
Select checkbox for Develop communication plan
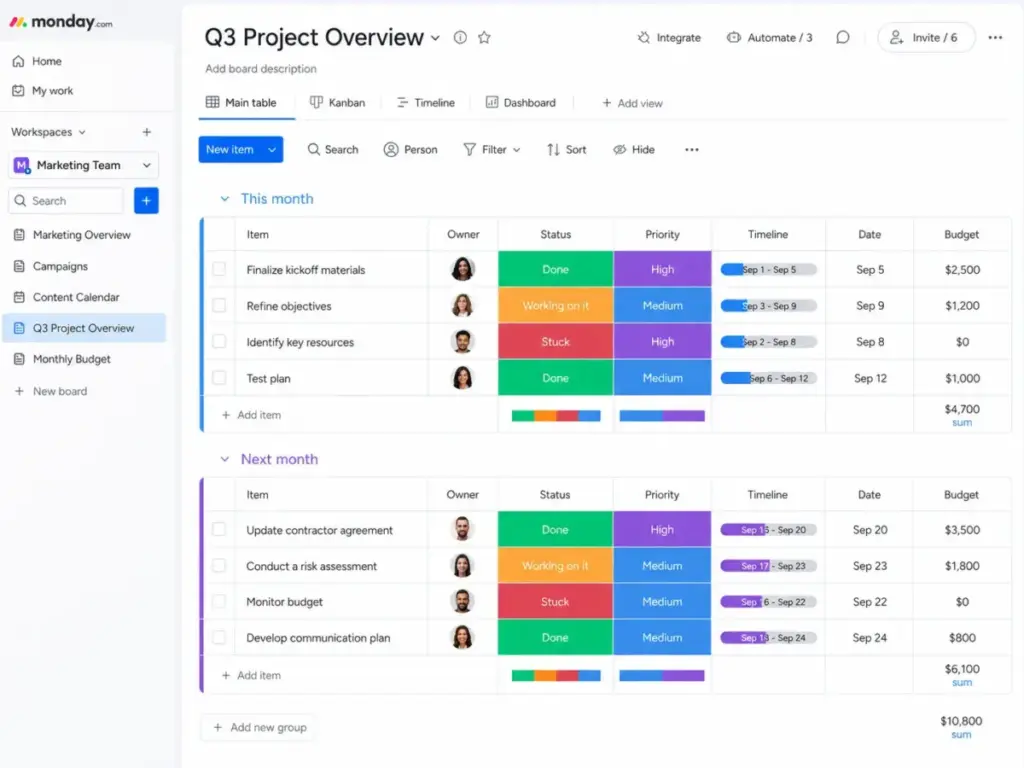click(x=219, y=637)
